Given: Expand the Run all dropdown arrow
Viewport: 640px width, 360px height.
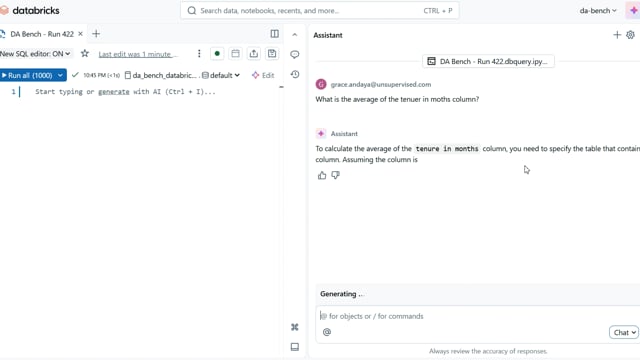Looking at the screenshot, I should [x=60, y=76].
